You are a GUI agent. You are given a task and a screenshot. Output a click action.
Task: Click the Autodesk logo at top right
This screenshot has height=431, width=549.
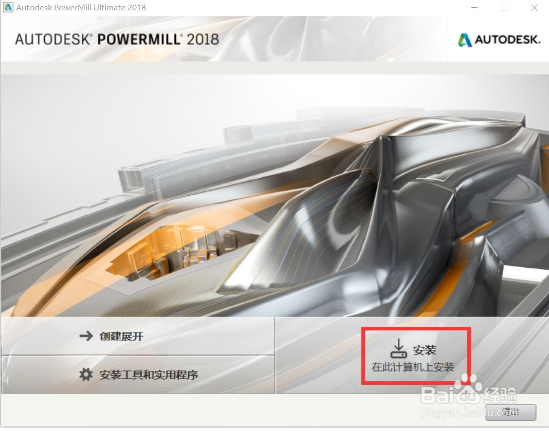(499, 40)
